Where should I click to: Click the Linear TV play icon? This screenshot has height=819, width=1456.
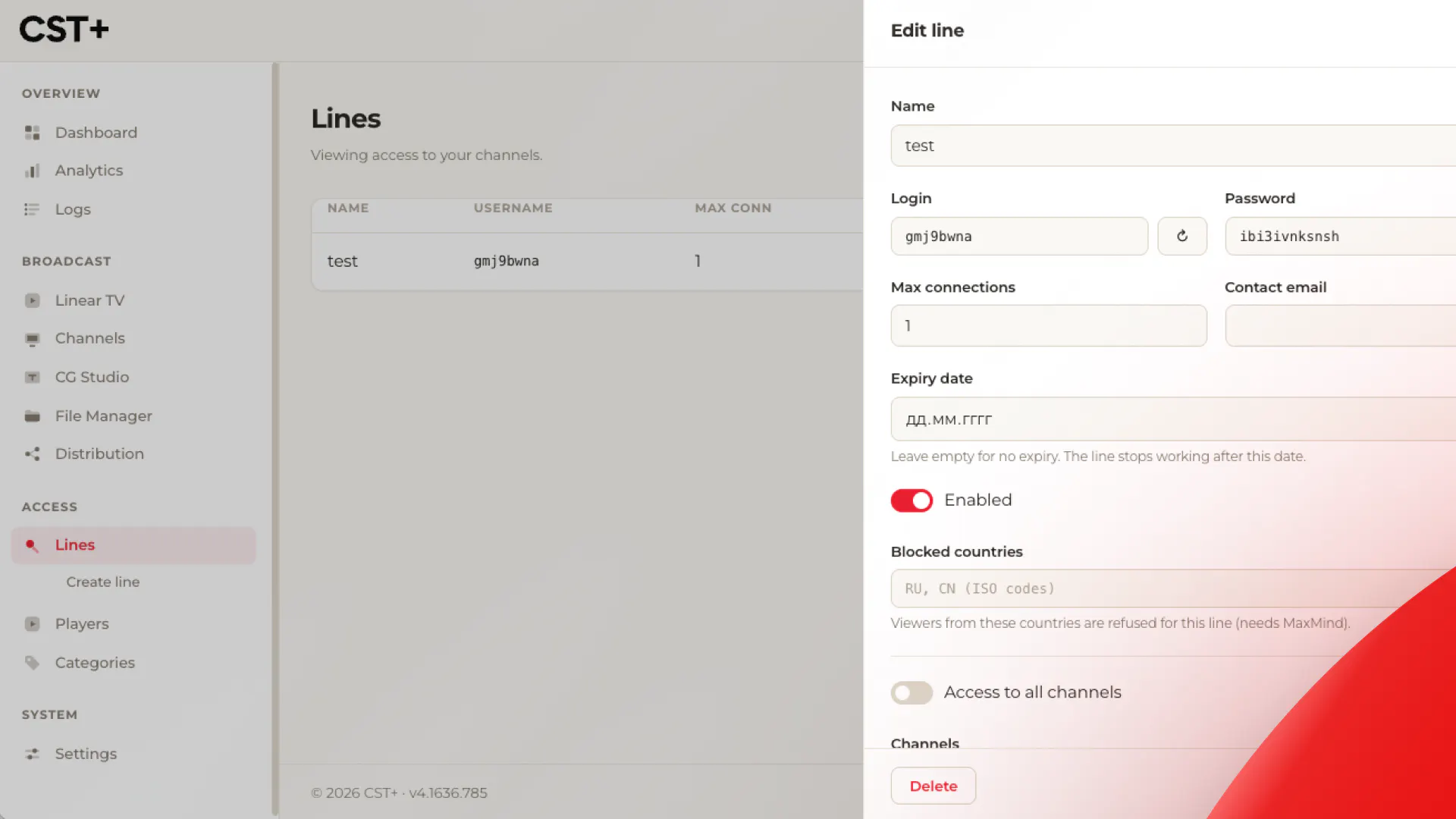32,300
